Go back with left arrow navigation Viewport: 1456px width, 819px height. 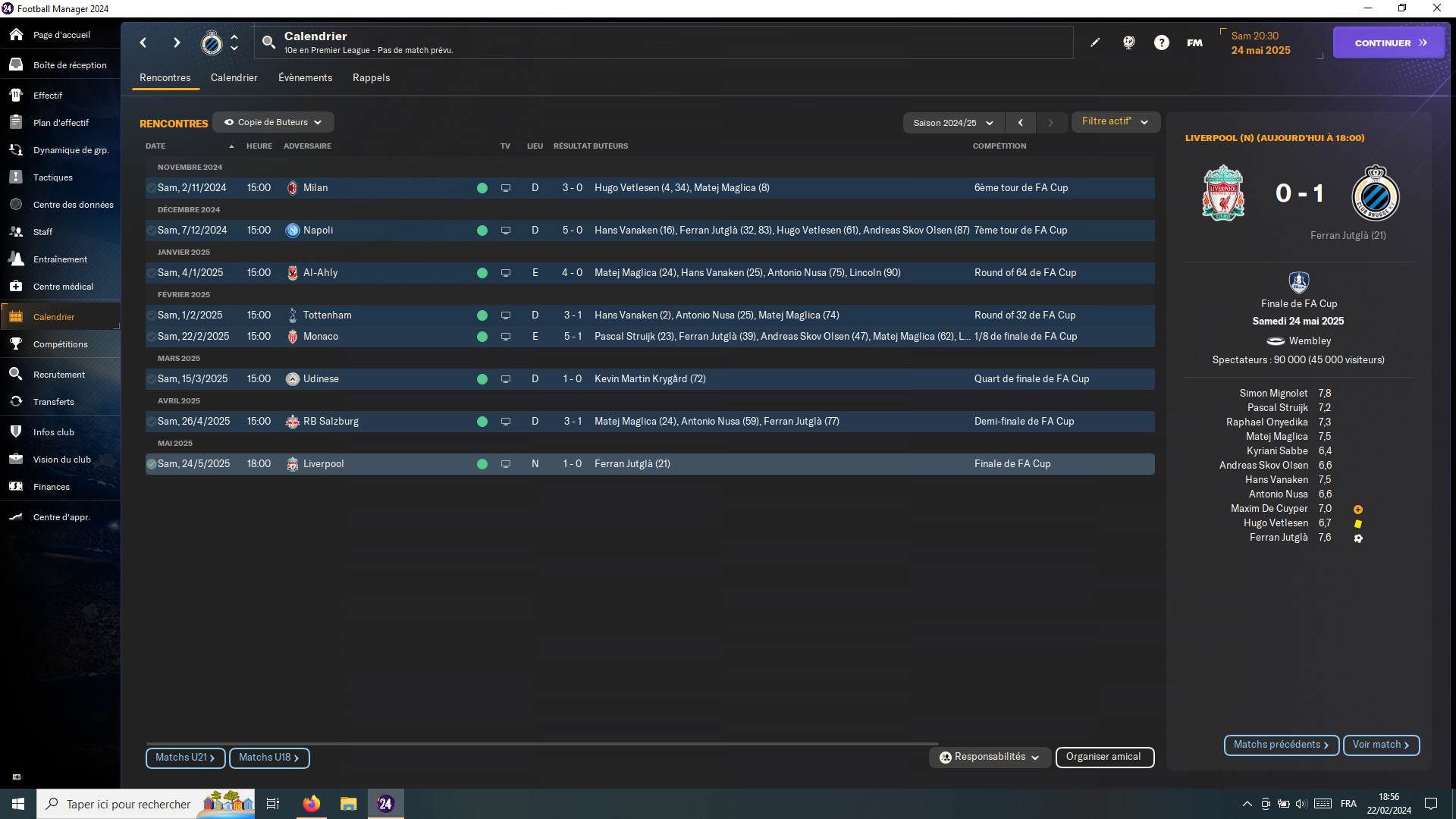coord(143,43)
